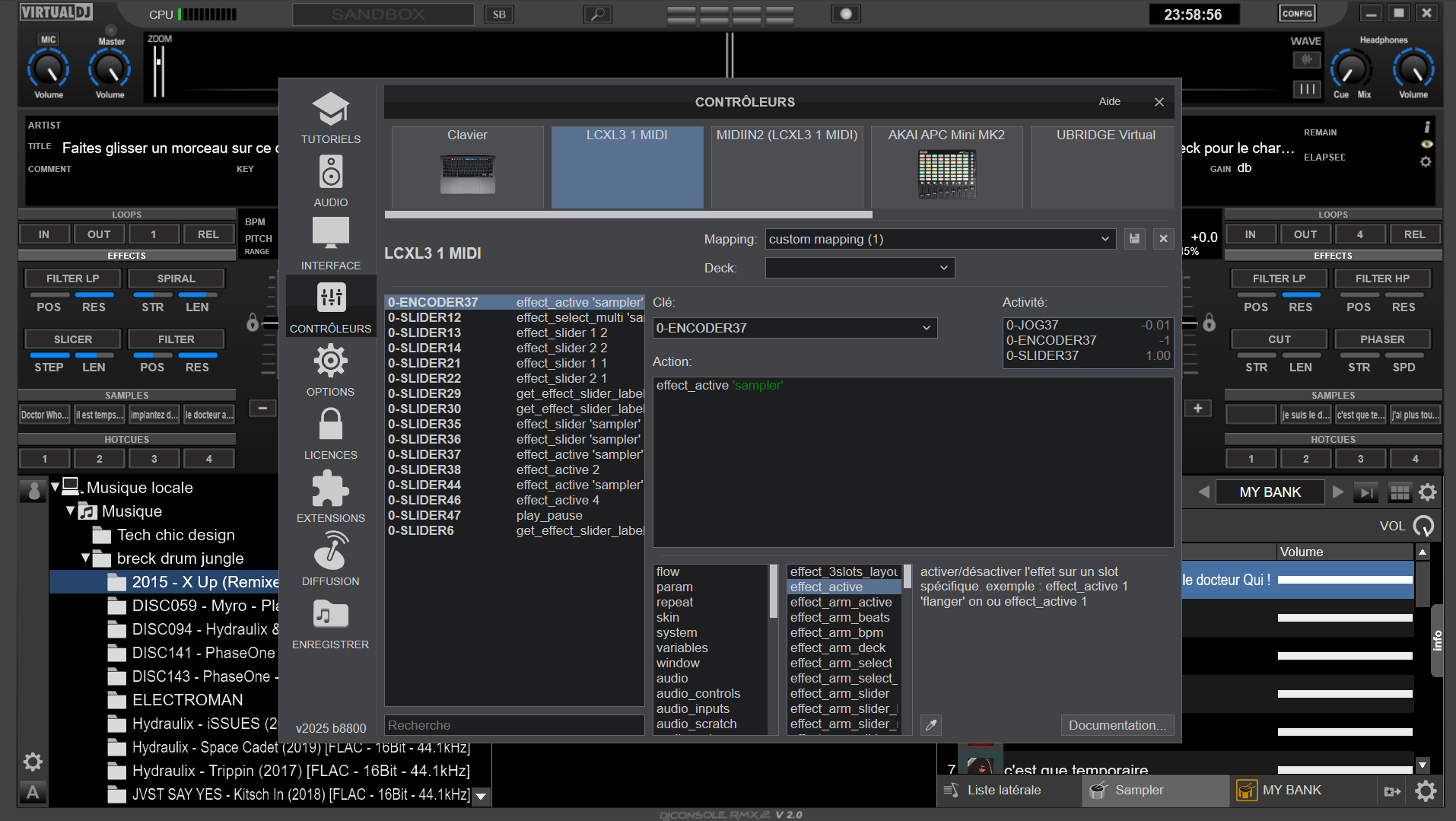Image resolution: width=1456 pixels, height=821 pixels.
Task: Collapse the breck drum jungle folder
Action: pos(86,558)
